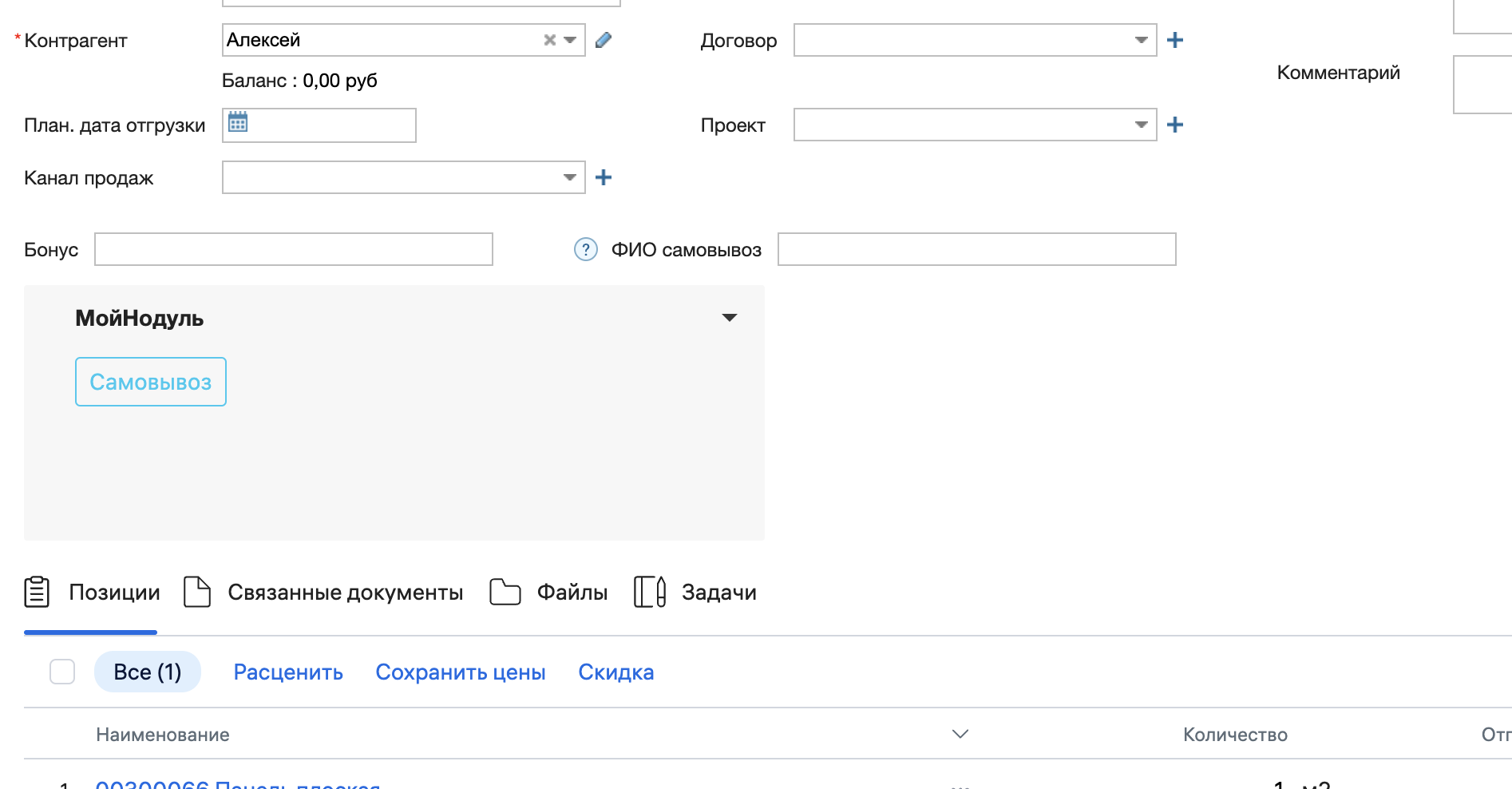Viewport: 1512px width, 789px height.
Task: Click into the Бонус input field
Action: (x=293, y=249)
